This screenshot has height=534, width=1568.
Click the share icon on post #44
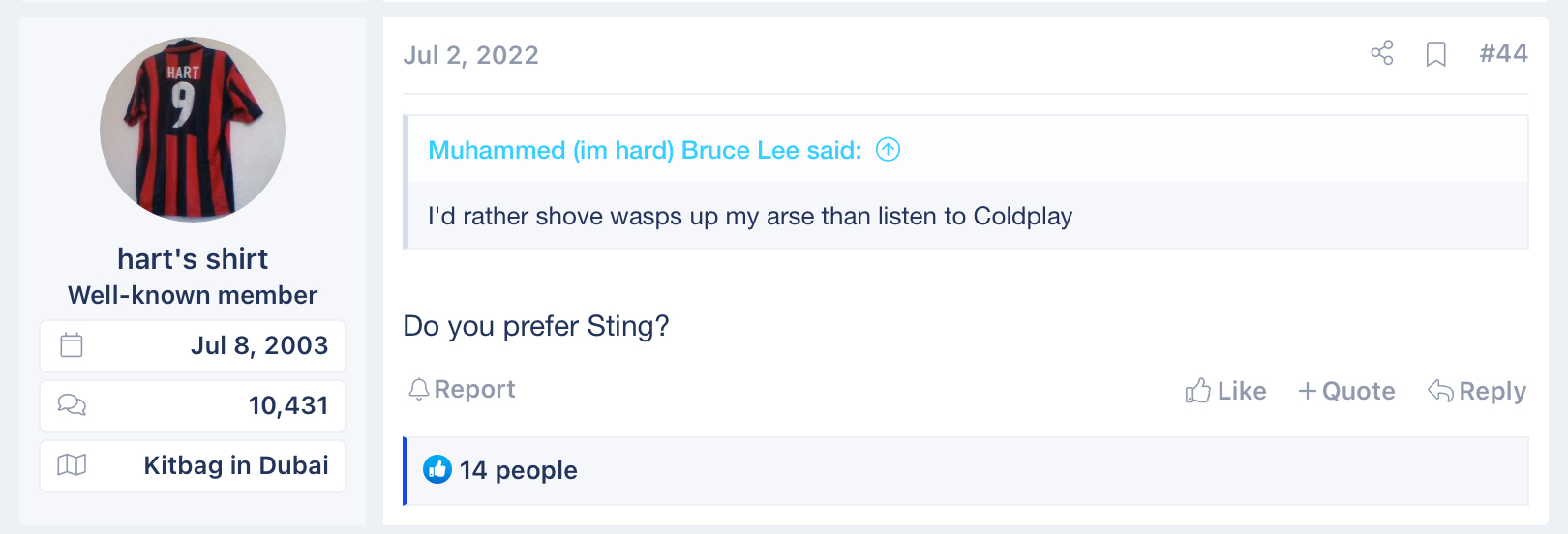(x=1382, y=53)
